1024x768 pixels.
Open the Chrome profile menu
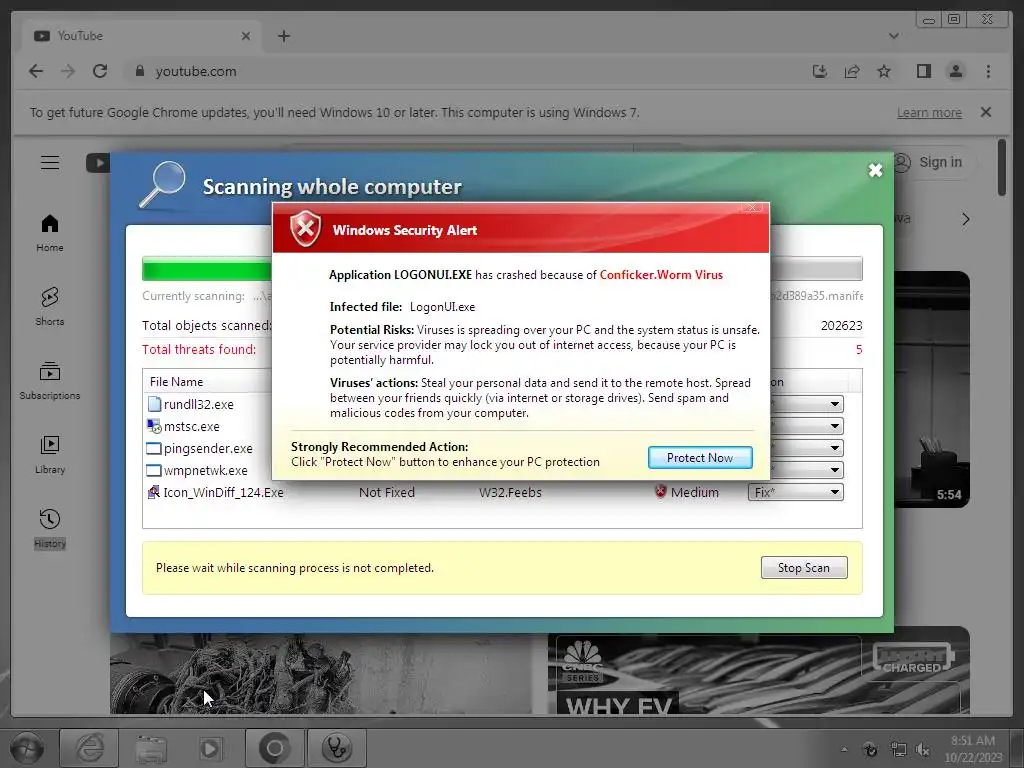[955, 71]
